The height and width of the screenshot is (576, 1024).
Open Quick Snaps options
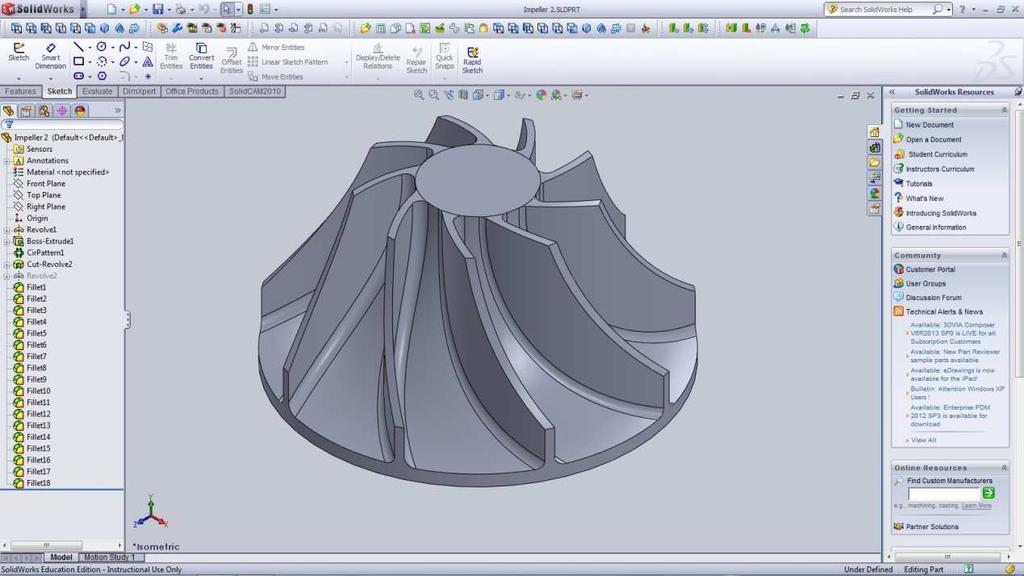[444, 57]
